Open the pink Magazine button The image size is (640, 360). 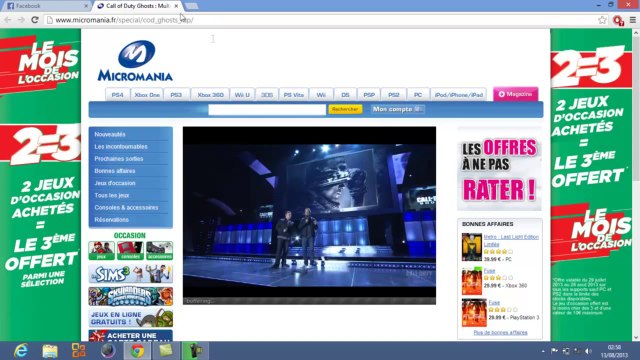pyautogui.click(x=516, y=94)
